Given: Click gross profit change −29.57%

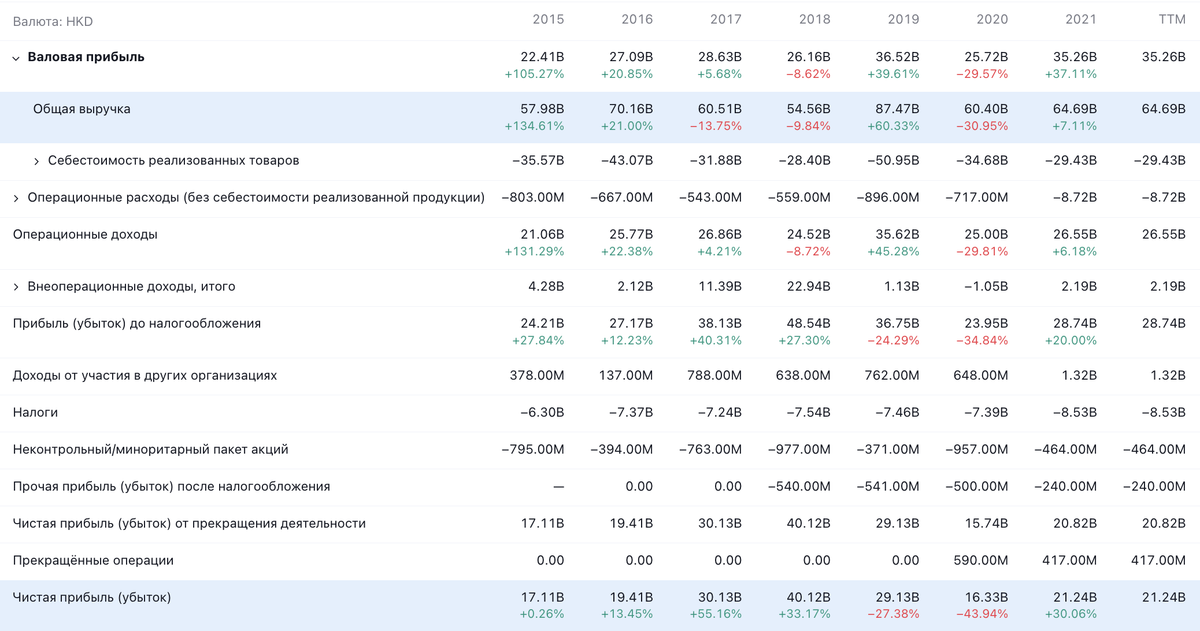Looking at the screenshot, I should click(984, 74).
